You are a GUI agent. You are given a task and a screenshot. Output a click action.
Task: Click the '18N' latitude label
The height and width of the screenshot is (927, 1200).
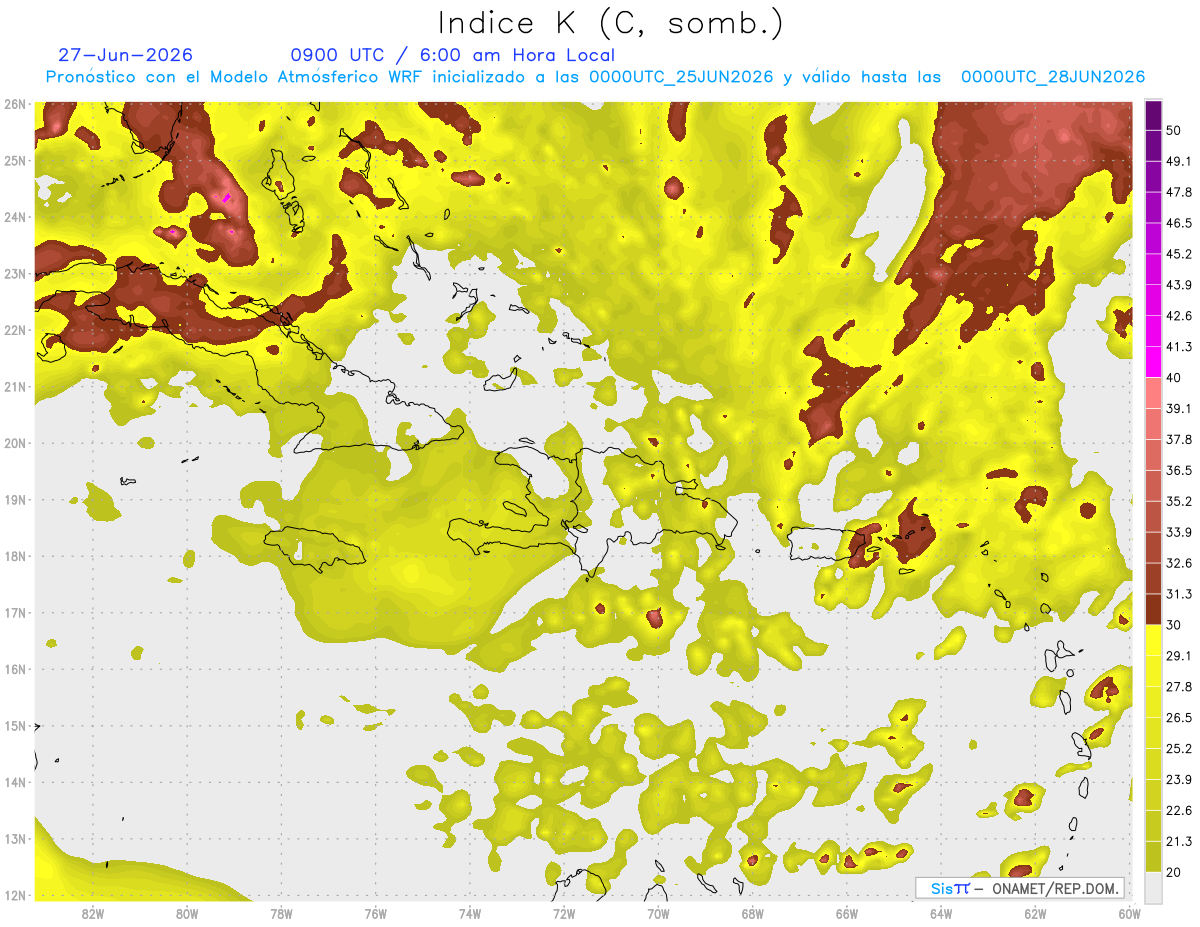[15, 556]
